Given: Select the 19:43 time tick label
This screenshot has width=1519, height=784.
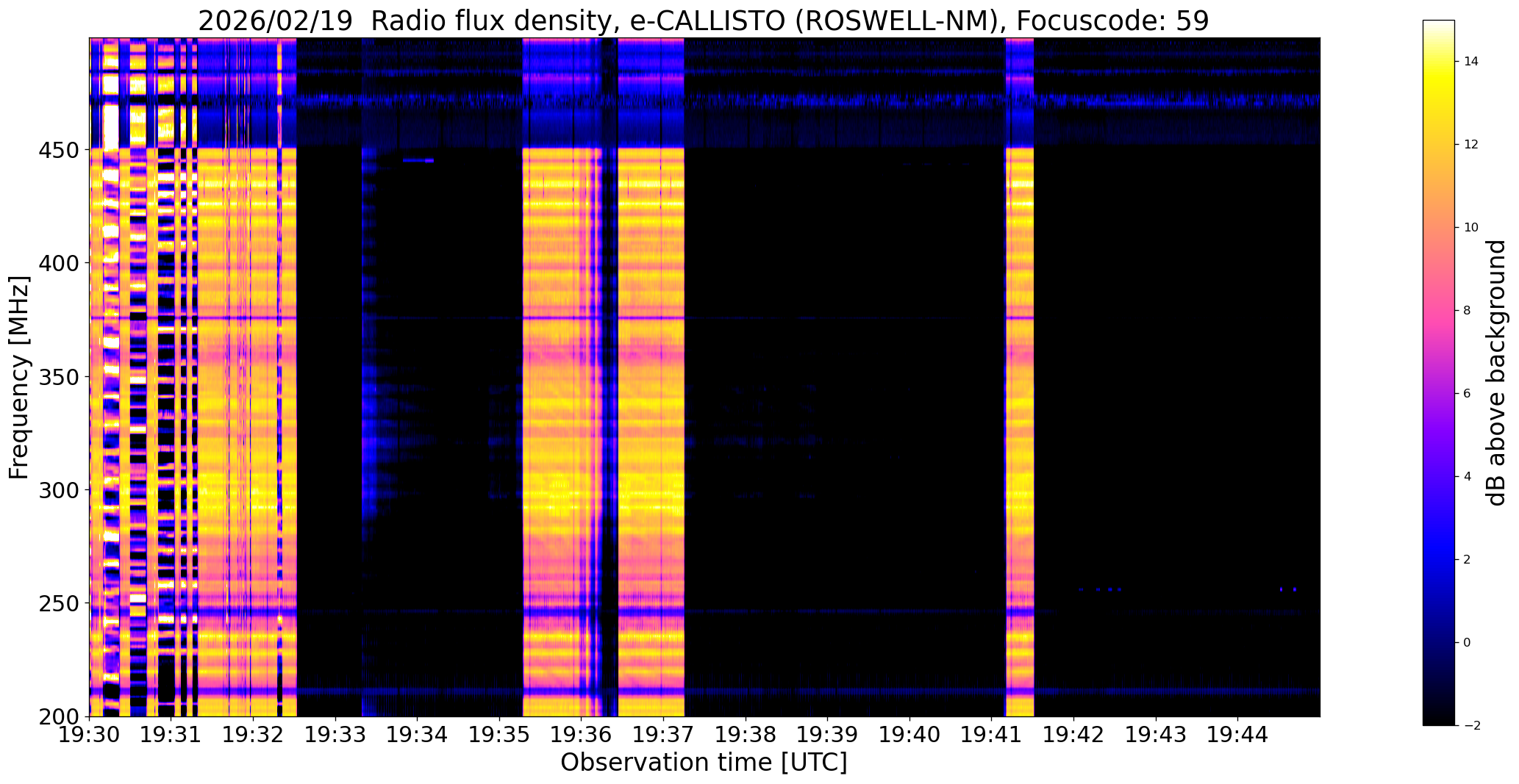Looking at the screenshot, I should pos(1156,734).
